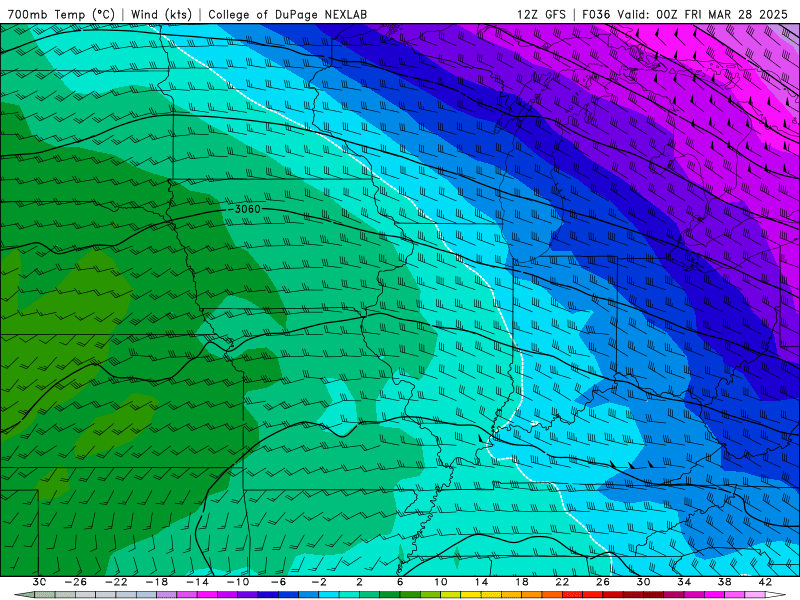Click the '-10' color scale label
This screenshot has width=800, height=600.
pos(238,582)
